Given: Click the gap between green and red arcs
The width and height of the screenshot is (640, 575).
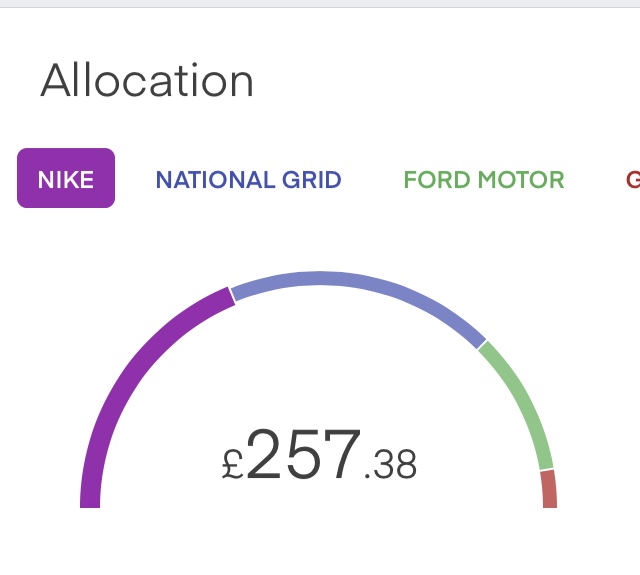Looking at the screenshot, I should pos(547,469).
